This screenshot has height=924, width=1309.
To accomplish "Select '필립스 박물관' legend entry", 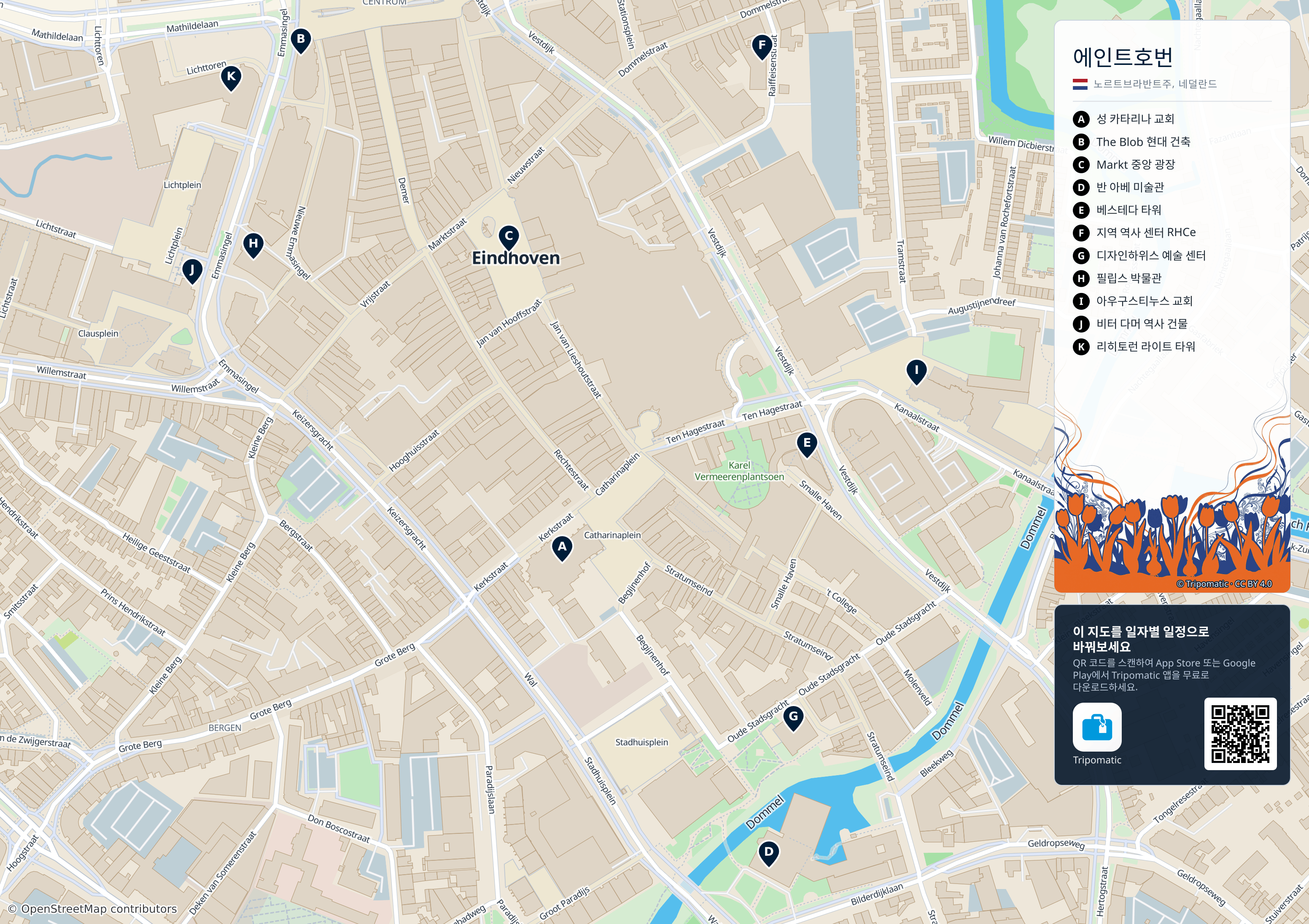I will pyautogui.click(x=1129, y=278).
